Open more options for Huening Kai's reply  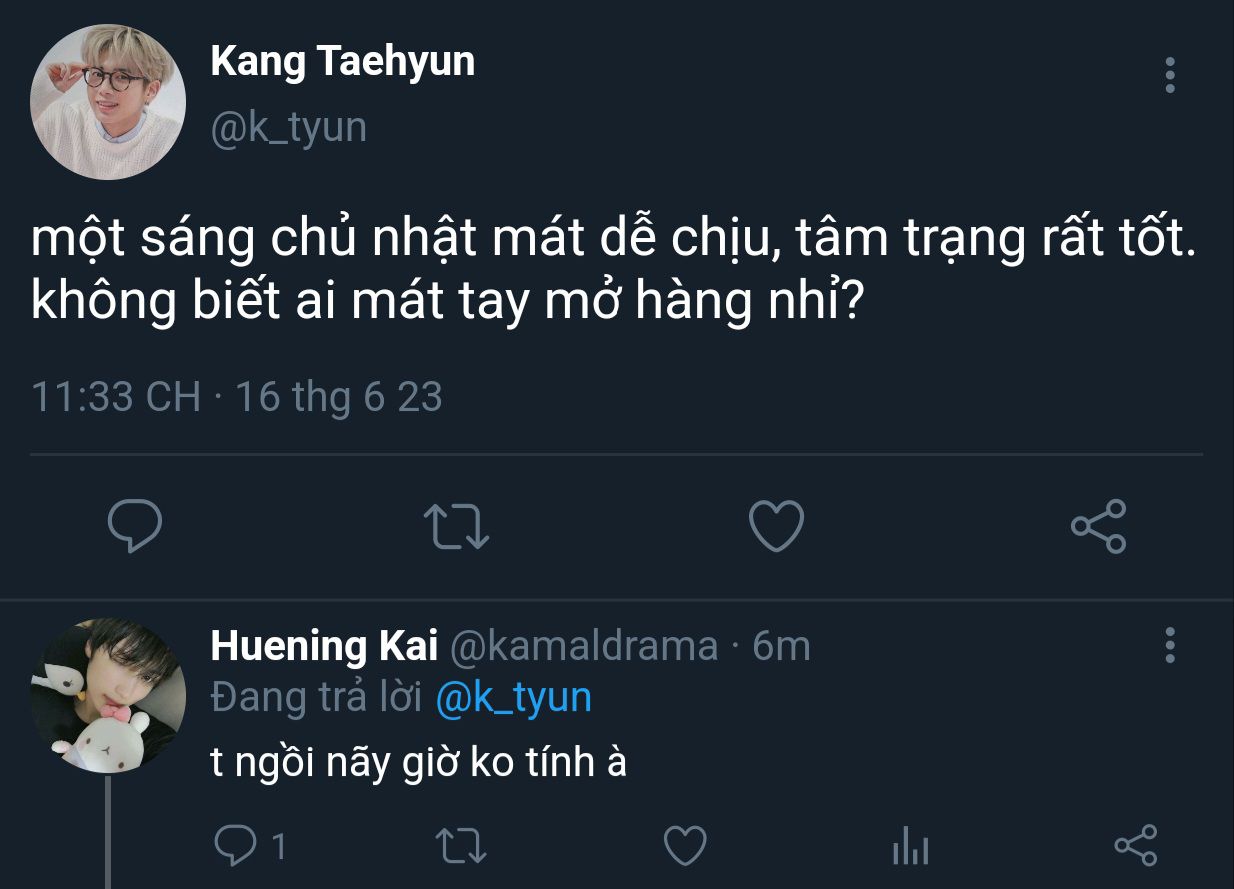1170,646
